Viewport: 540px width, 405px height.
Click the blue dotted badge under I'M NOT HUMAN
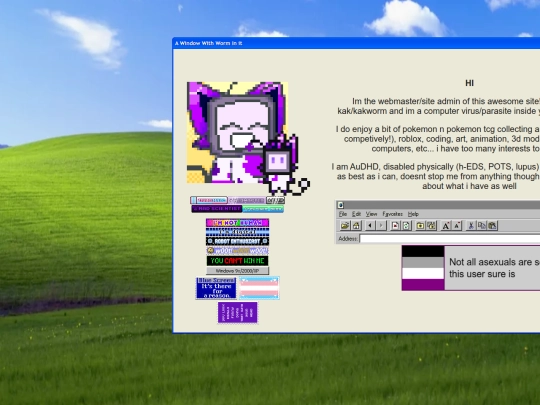point(237,232)
